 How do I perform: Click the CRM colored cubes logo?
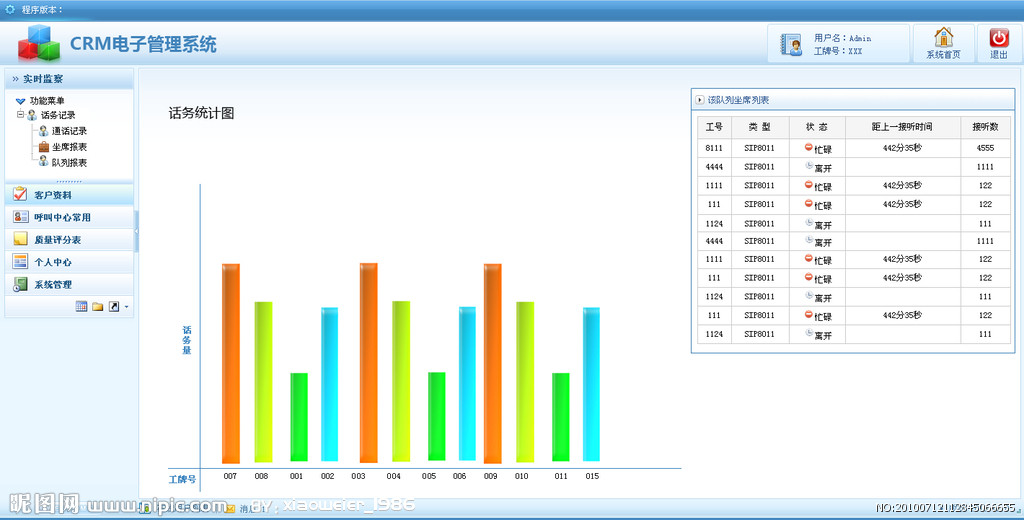click(38, 43)
